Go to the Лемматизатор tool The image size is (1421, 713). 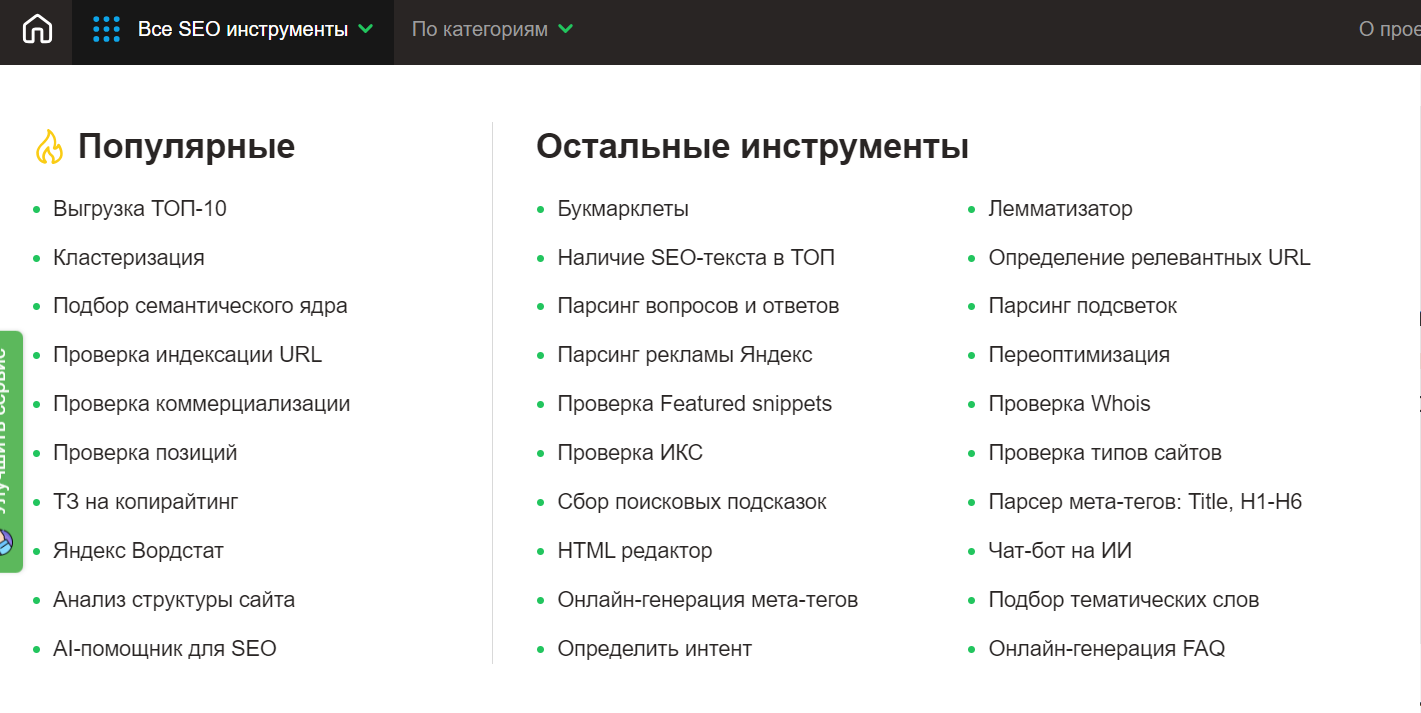tap(1060, 209)
